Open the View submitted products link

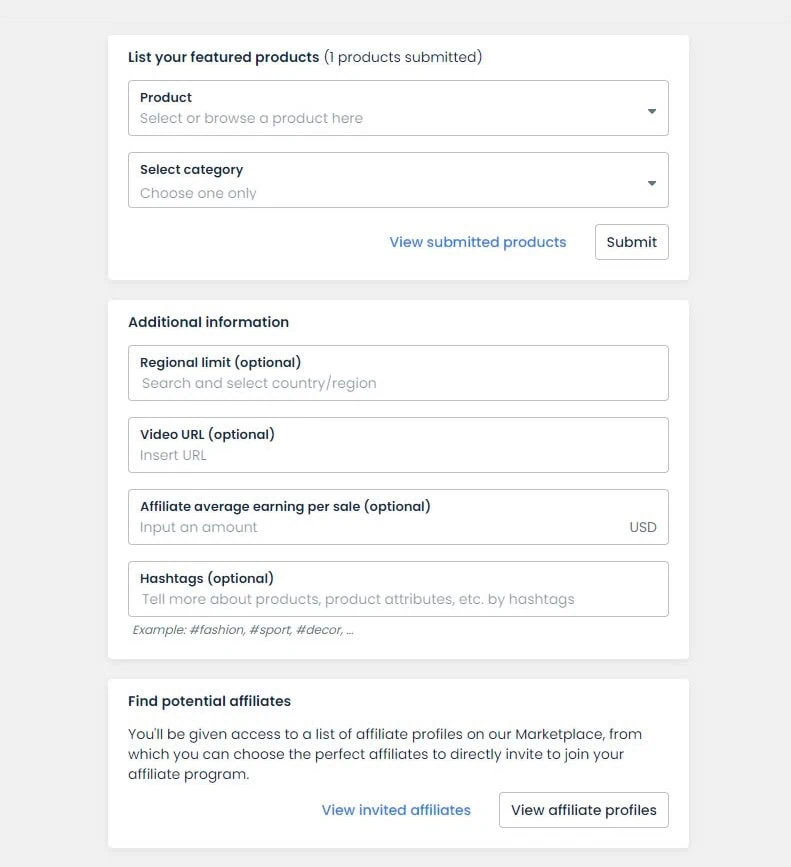click(478, 242)
